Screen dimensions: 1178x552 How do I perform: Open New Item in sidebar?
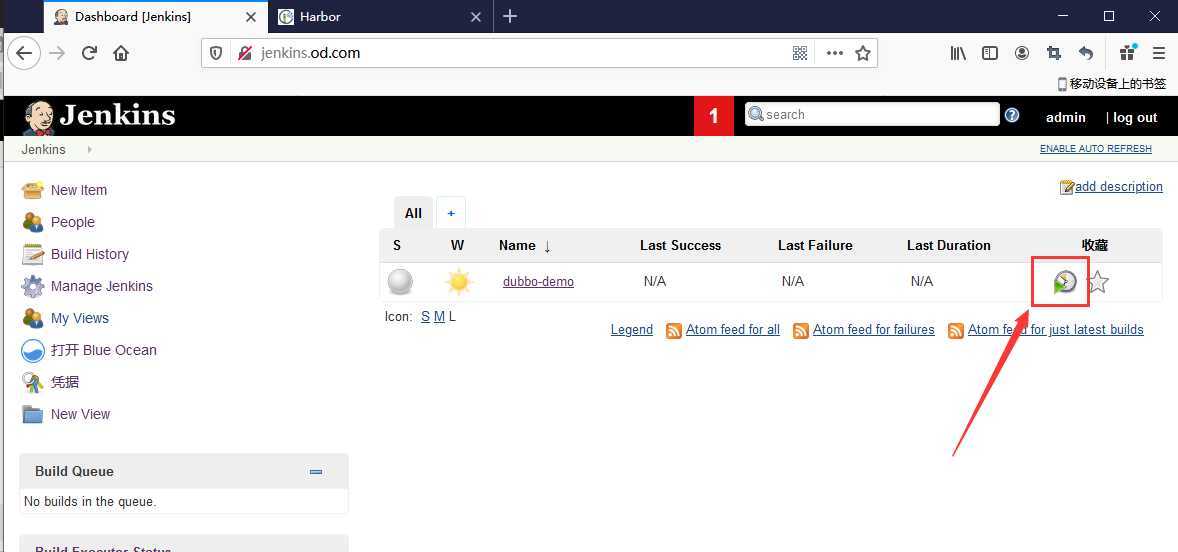[79, 190]
